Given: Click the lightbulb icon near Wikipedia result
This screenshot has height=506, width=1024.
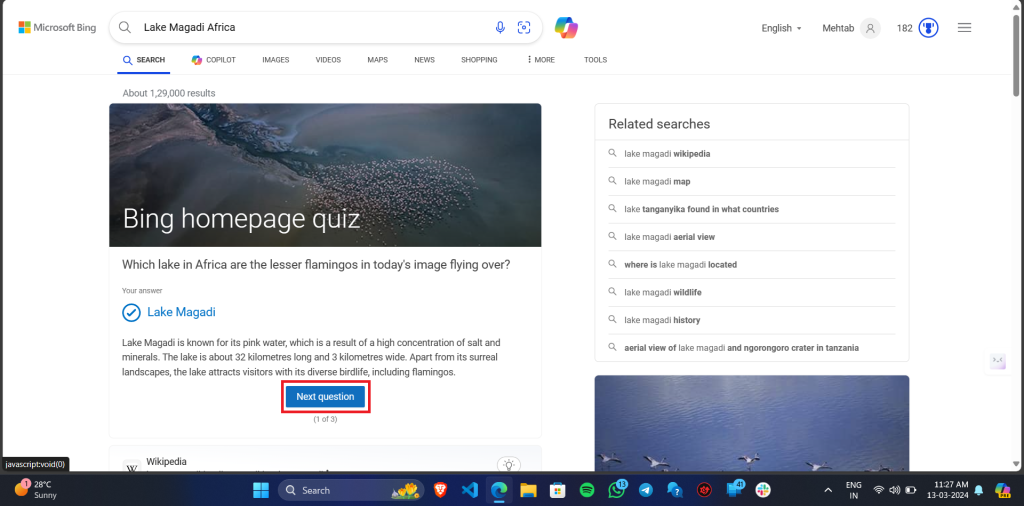Looking at the screenshot, I should pos(509,465).
